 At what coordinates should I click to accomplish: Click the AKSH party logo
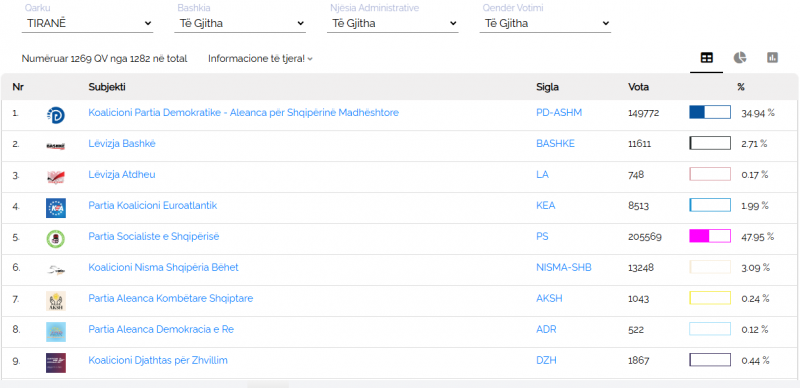click(x=56, y=301)
